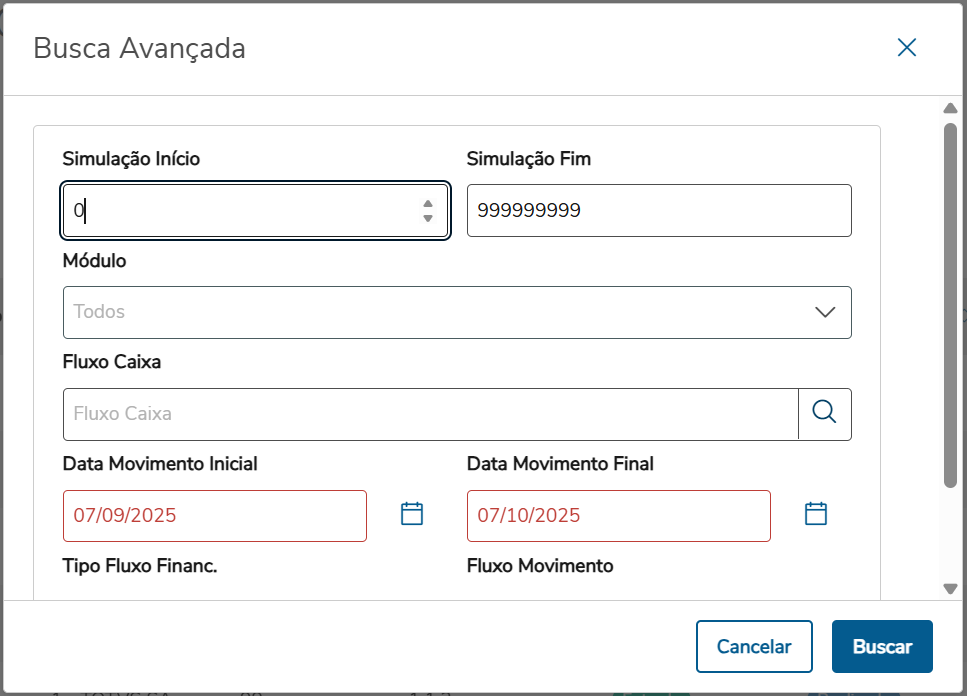Click the Fluxo Caixa magnifier search icon

[824, 413]
